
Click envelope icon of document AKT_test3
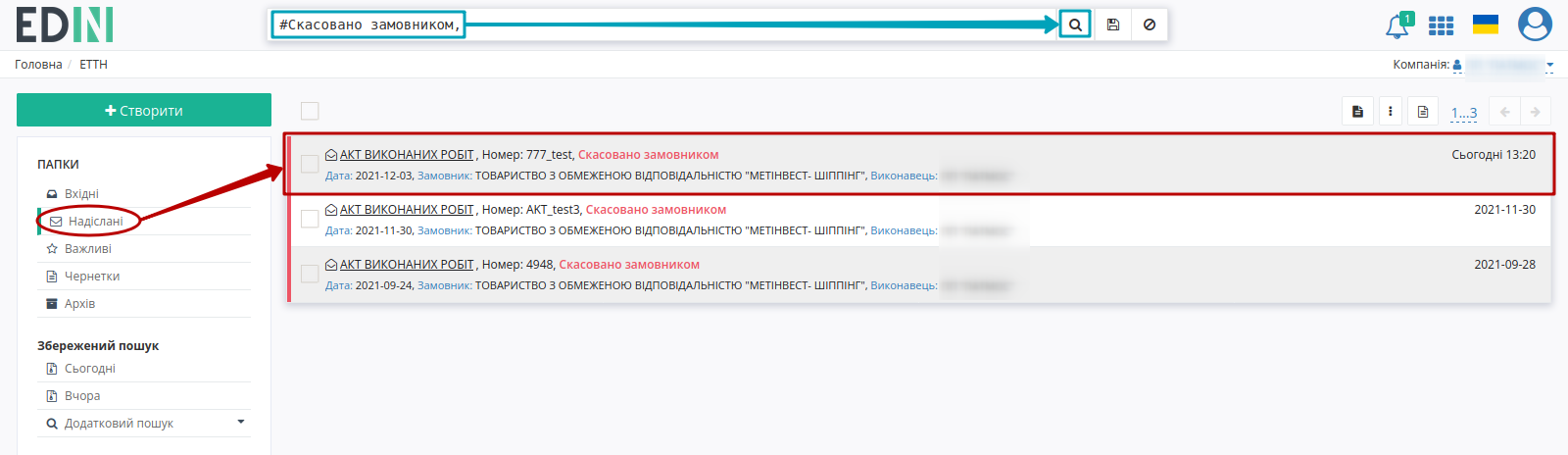tap(331, 210)
